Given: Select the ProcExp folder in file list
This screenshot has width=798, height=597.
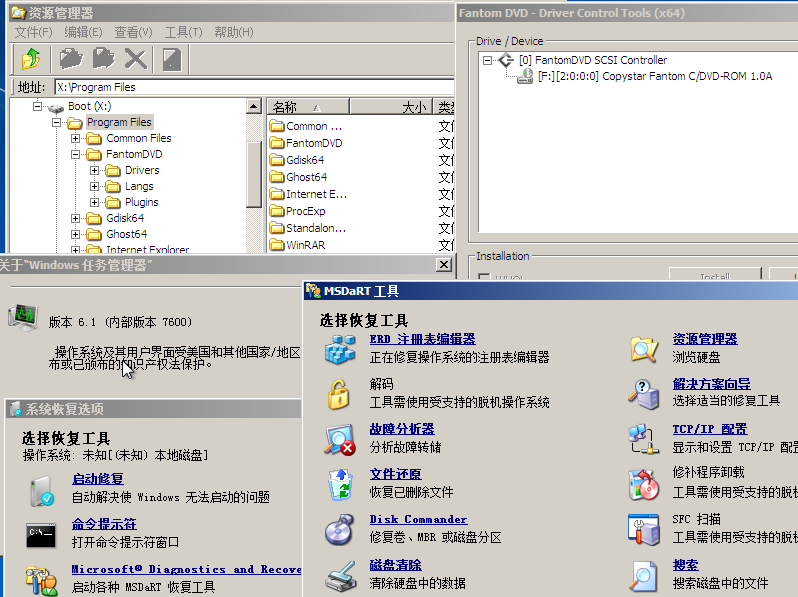Looking at the screenshot, I should (298, 211).
